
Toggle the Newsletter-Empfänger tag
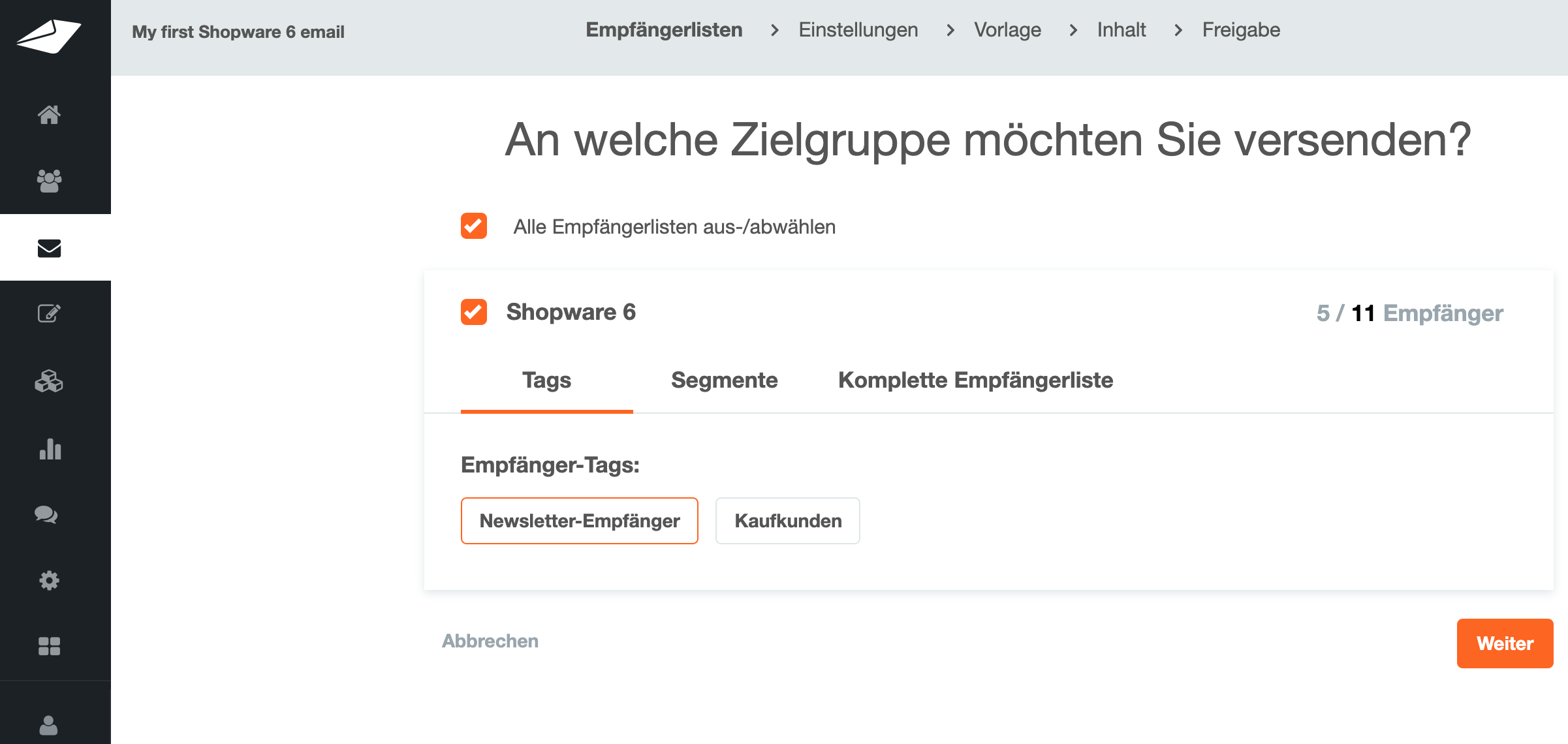[x=579, y=521]
